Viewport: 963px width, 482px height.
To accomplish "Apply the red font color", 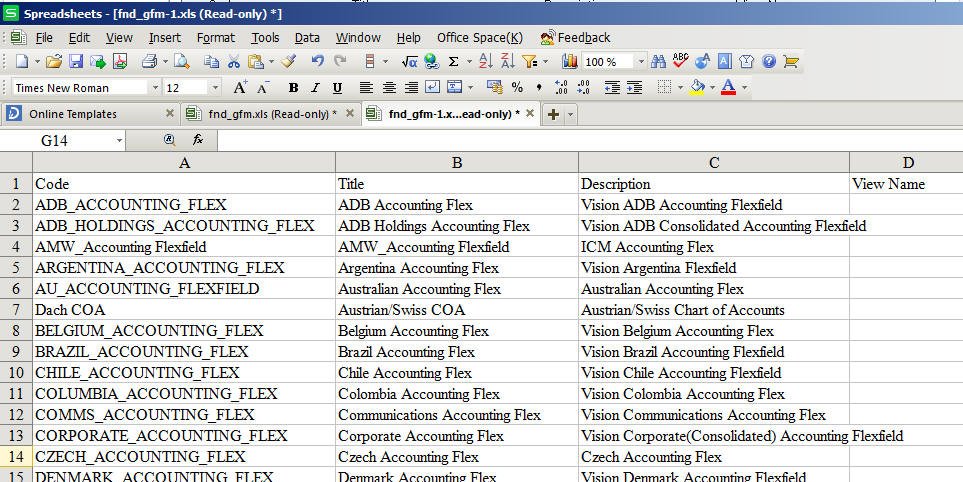I will pos(728,88).
